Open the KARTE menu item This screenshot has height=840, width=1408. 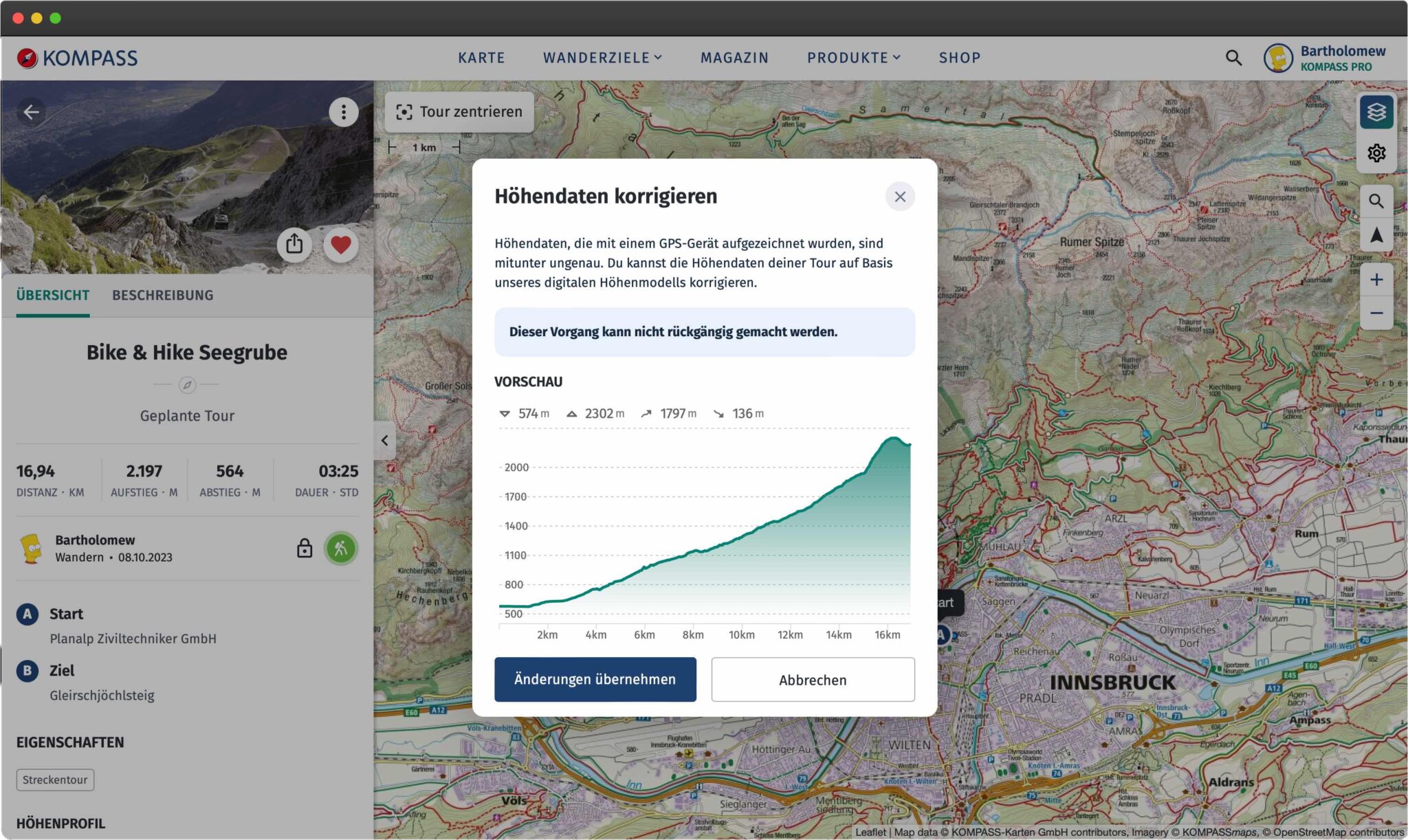click(481, 58)
